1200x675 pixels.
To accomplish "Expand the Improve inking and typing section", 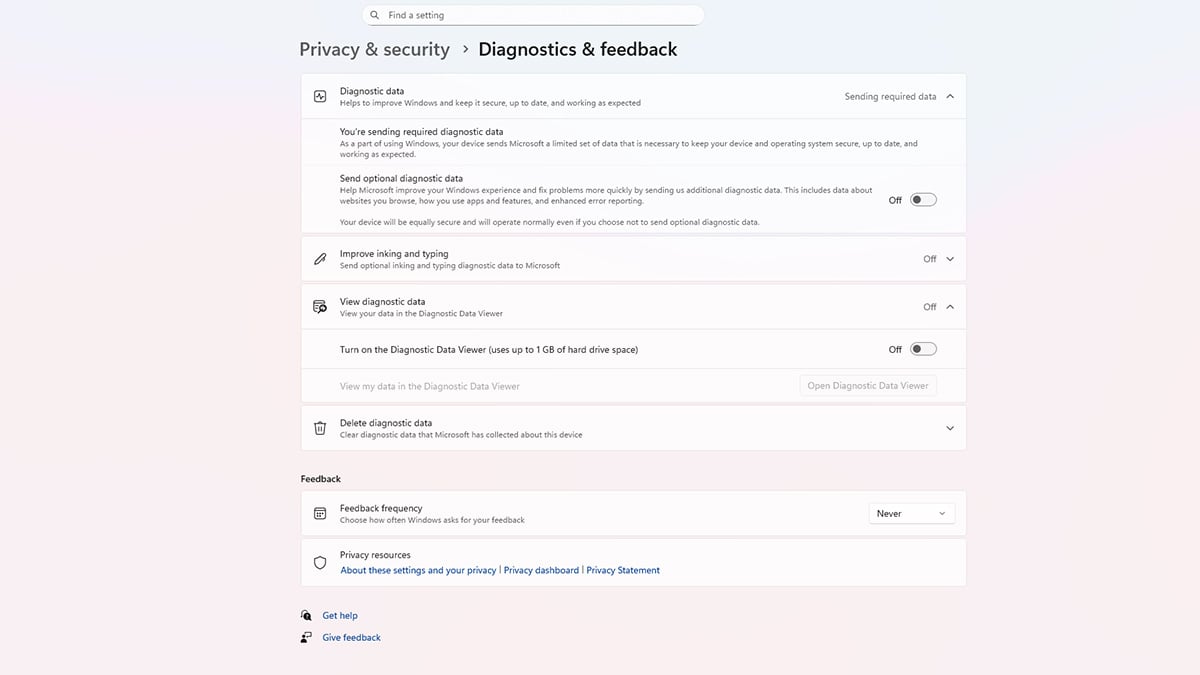I will click(951, 258).
